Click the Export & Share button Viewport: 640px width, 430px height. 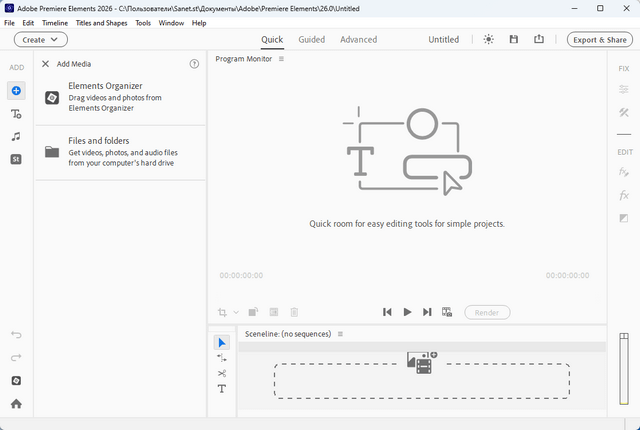[x=600, y=40]
